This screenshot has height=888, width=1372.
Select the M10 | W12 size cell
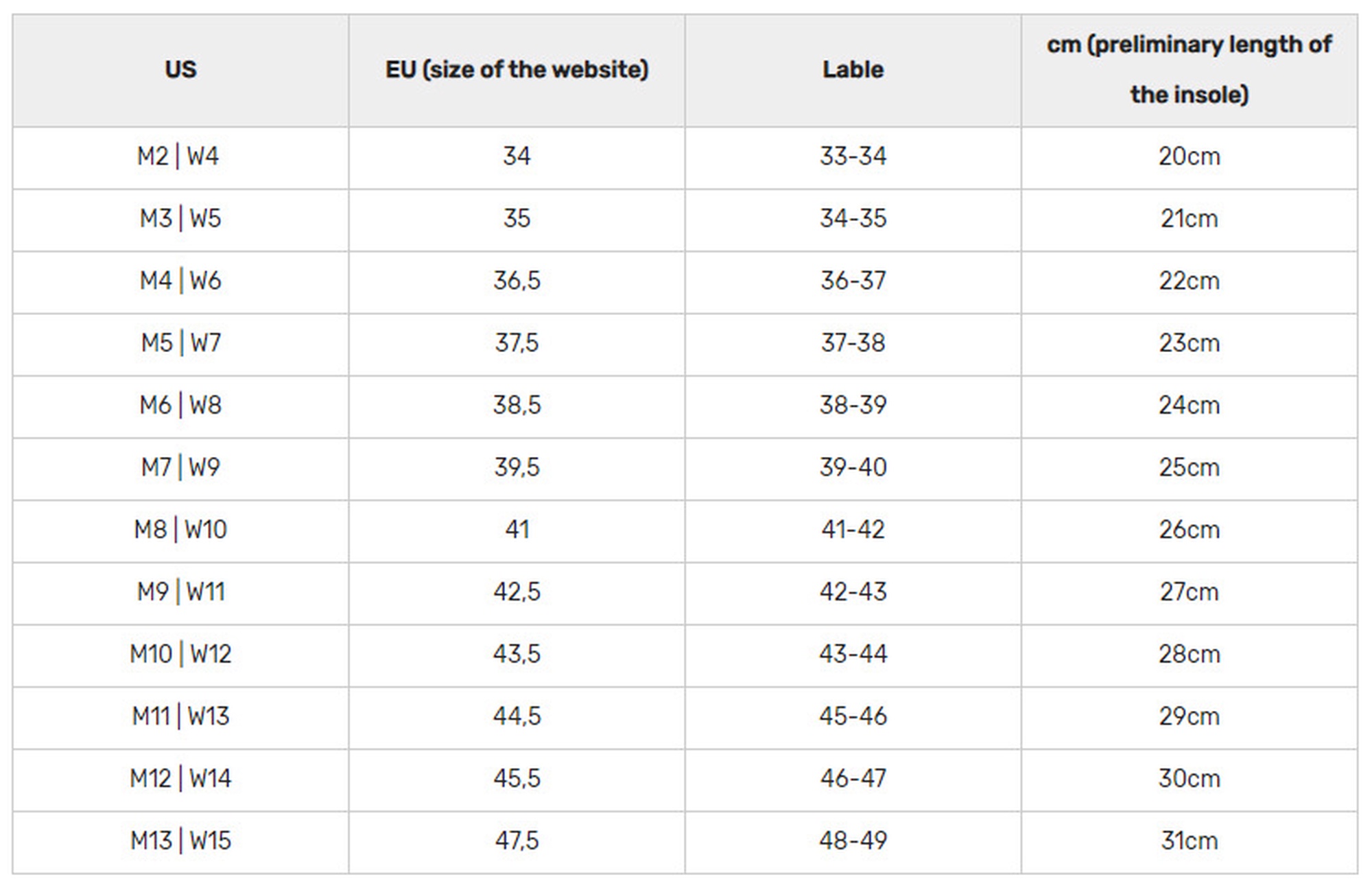coord(180,655)
